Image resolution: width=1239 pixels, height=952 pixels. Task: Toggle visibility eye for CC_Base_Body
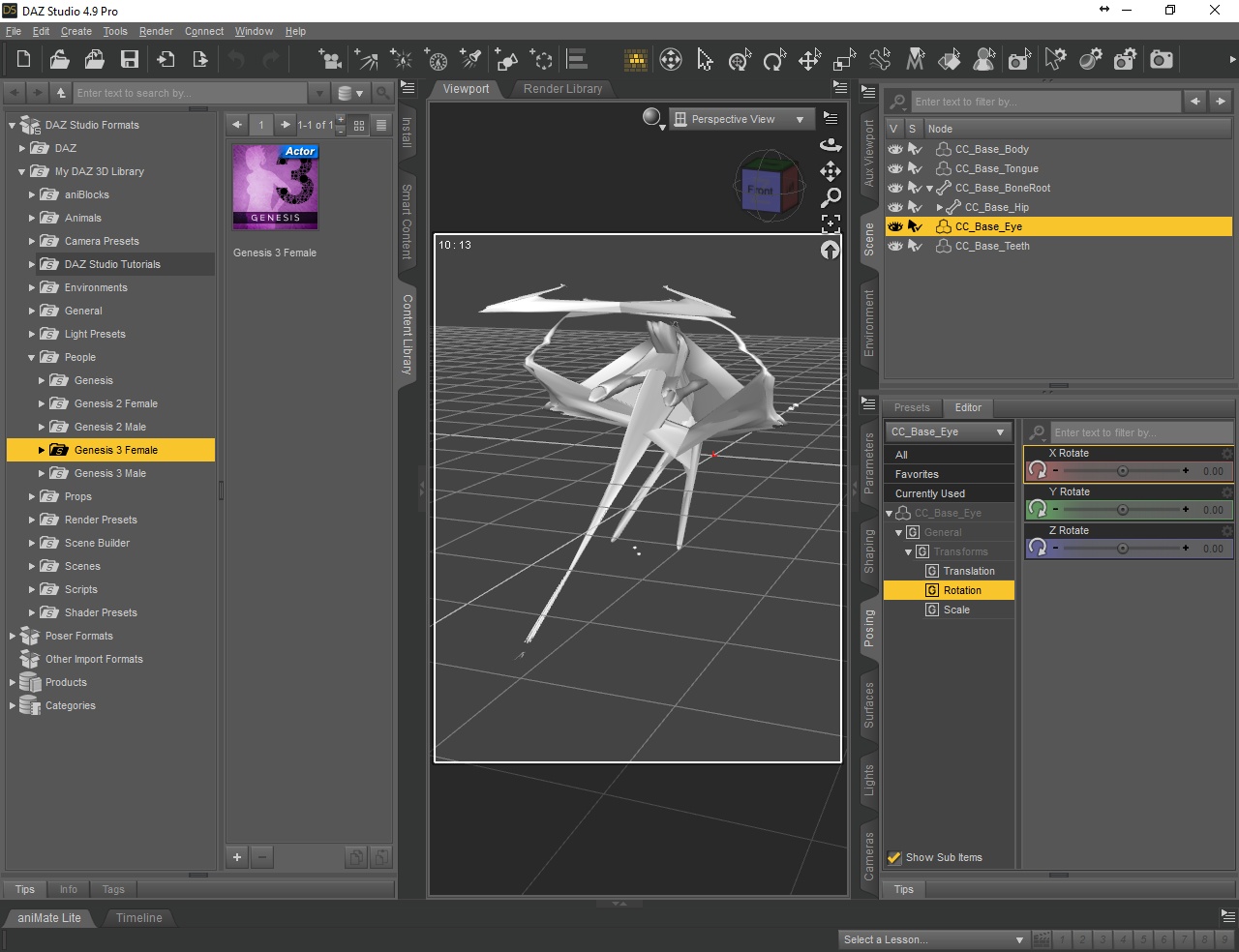pos(895,149)
